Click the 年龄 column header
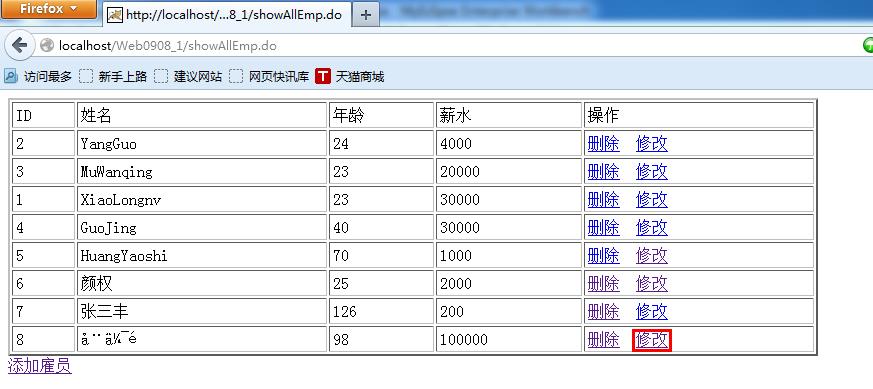This screenshot has height=389, width=873. pyautogui.click(x=381, y=116)
